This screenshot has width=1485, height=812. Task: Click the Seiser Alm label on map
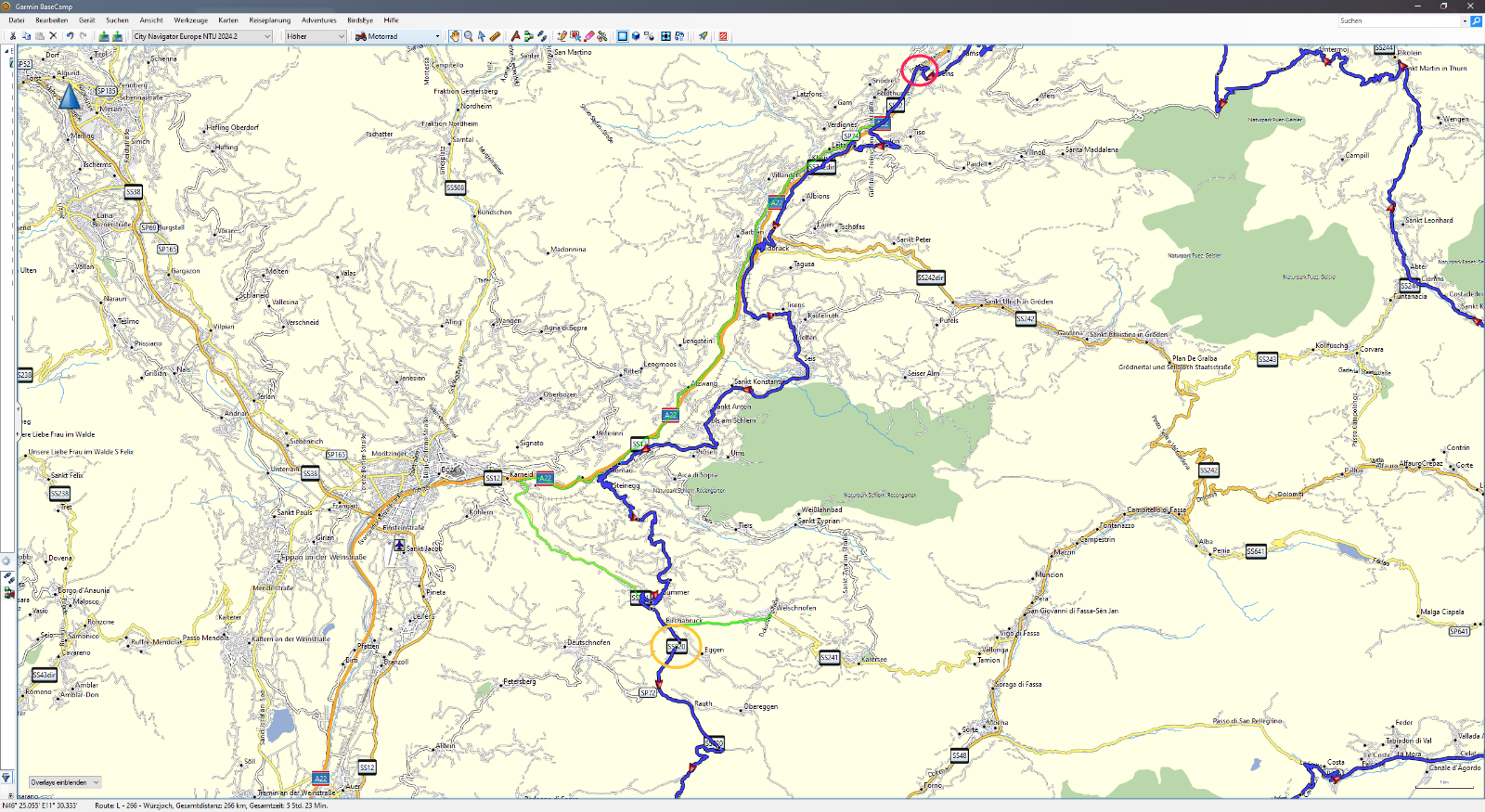coord(923,373)
